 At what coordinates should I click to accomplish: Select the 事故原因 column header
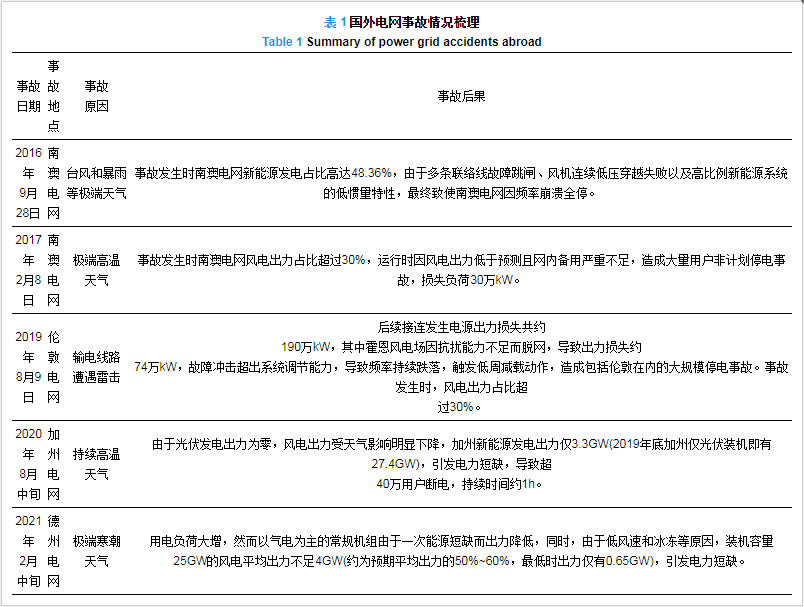coord(96,96)
